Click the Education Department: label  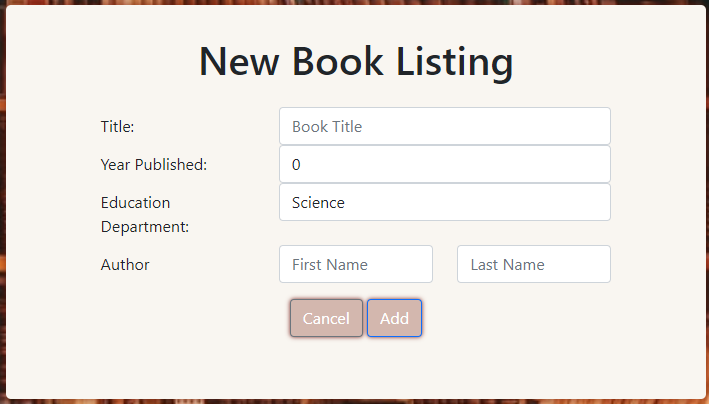click(145, 214)
